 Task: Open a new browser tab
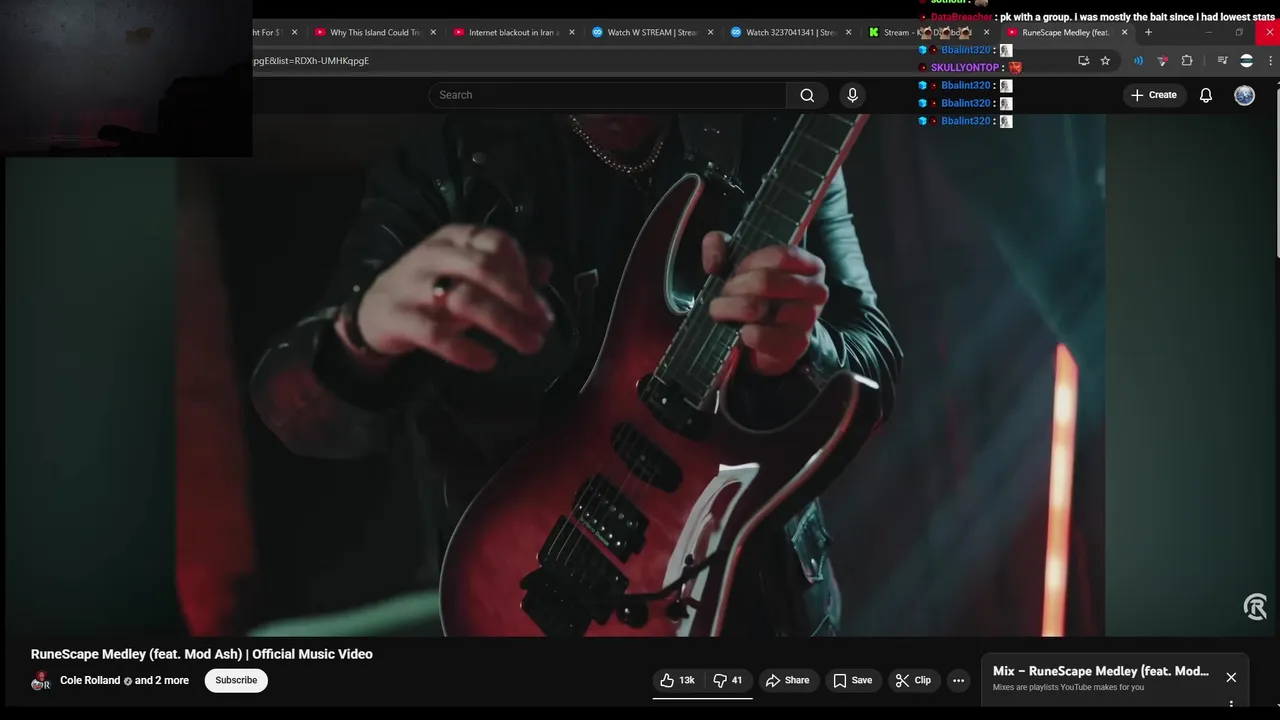[x=1148, y=32]
